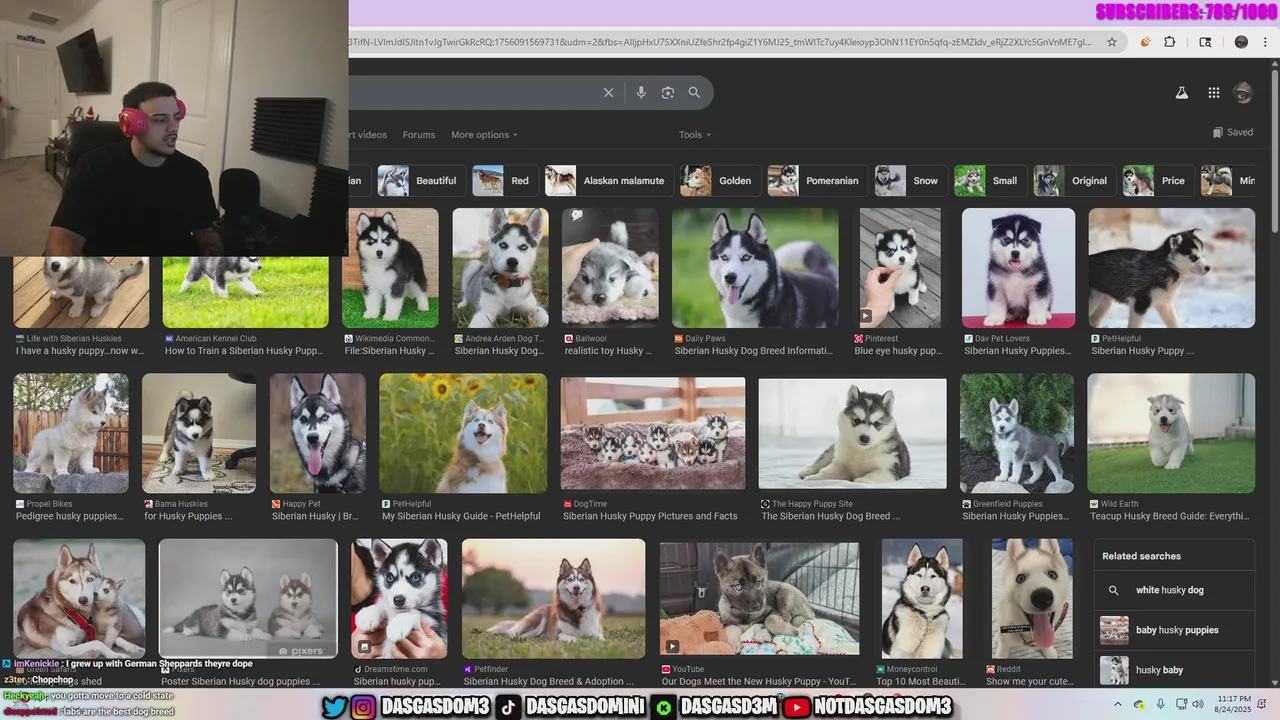Open the Chrome tab search button
This screenshot has width=1280, height=720.
click(x=1205, y=42)
